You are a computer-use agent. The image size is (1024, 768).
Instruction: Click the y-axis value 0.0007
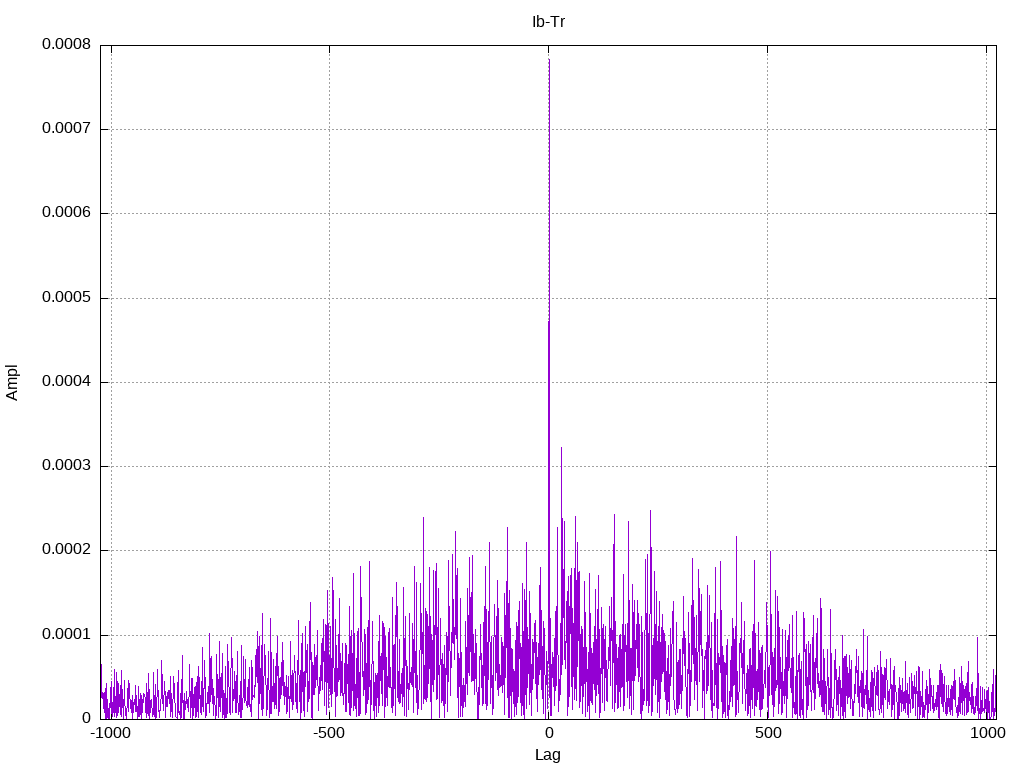[66, 129]
